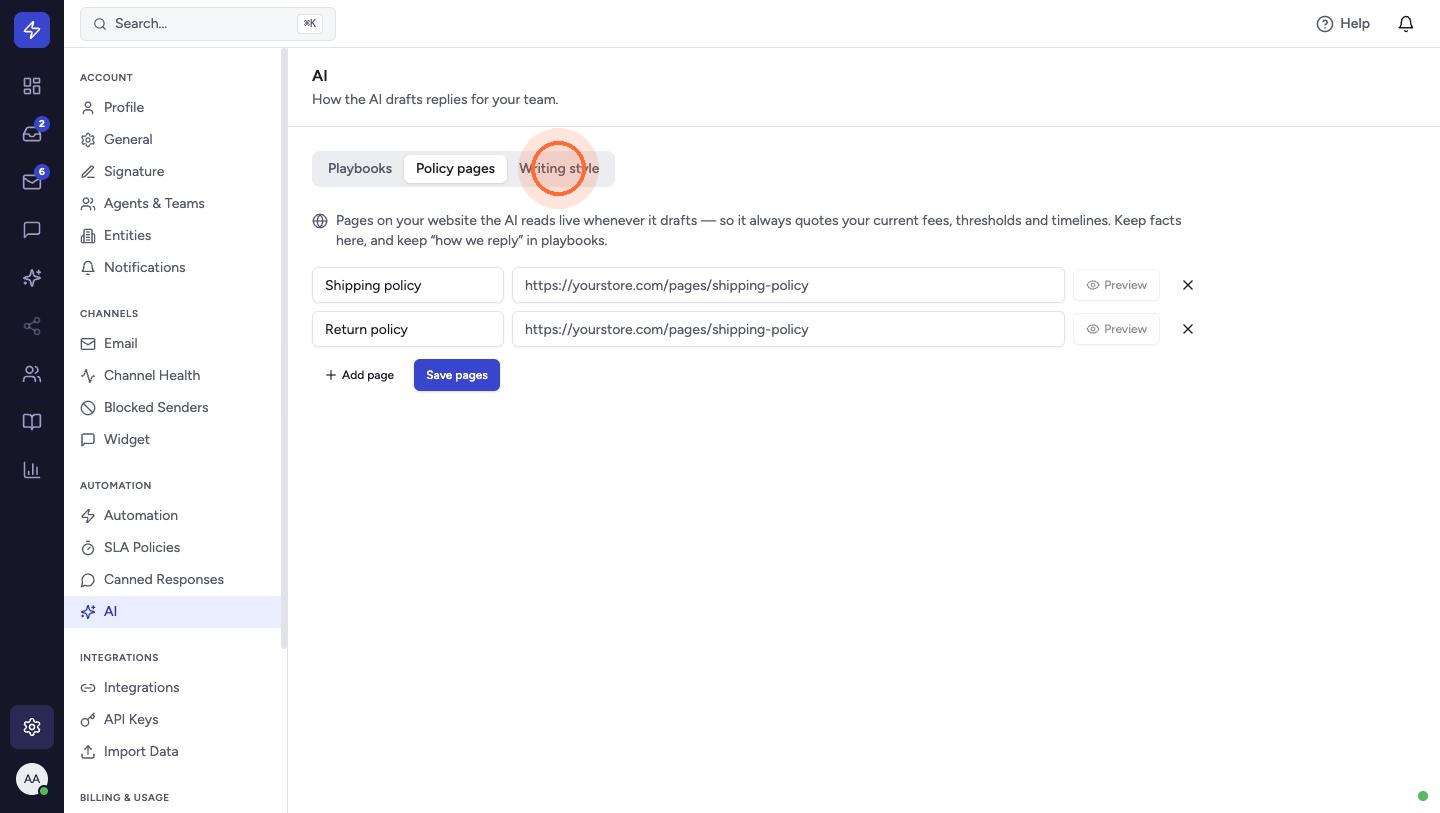Select the Policy pages tab
Screen dimensions: 1440x813
point(455,168)
